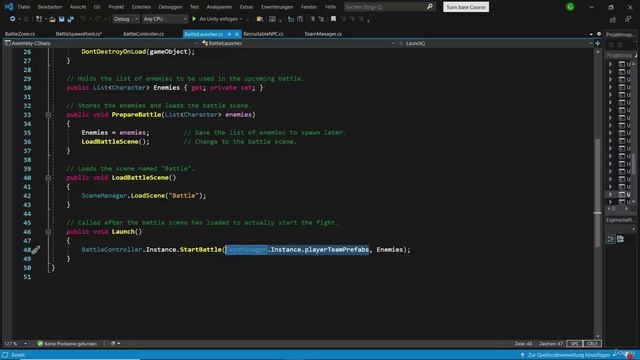Click the save file toolbar icon
The width and height of the screenshot is (640, 360).
[x=61, y=19]
